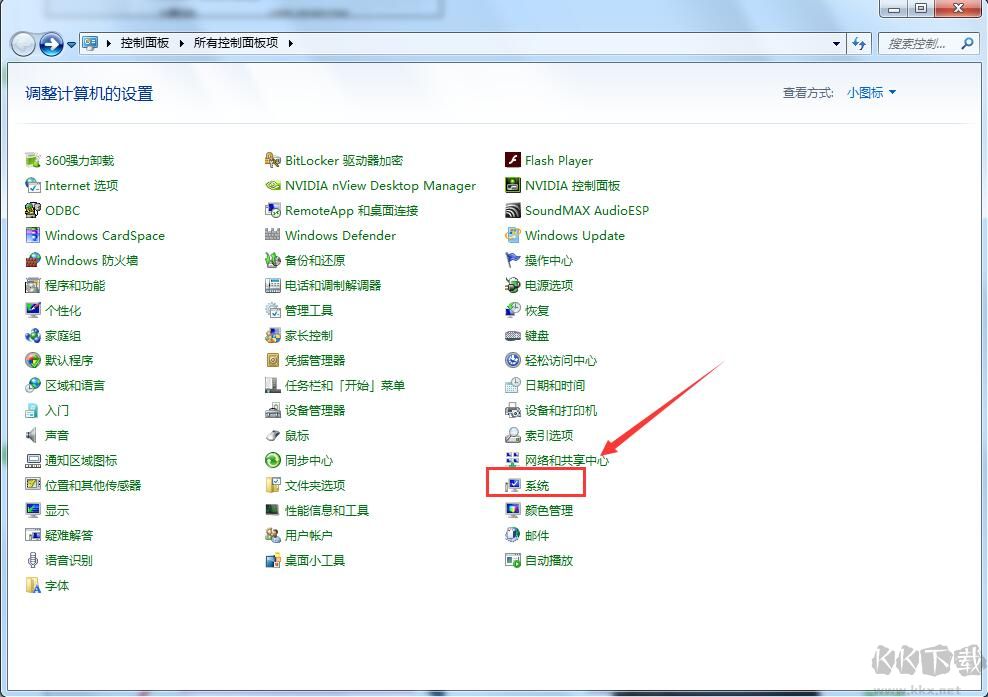Click the BitLocker 驱动器加密 icon
Viewport: 988px width, 697px height.
pyautogui.click(x=273, y=160)
